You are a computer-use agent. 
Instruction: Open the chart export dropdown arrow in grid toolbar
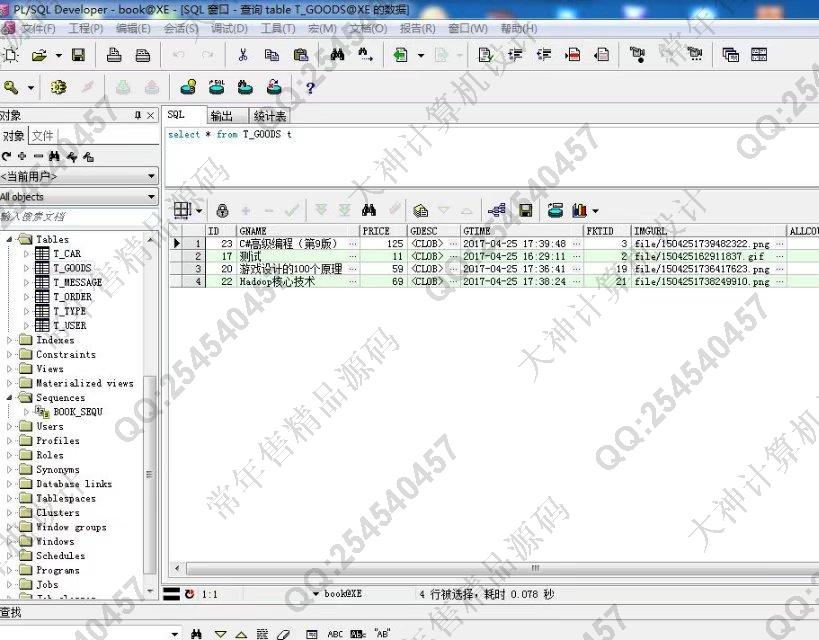click(595, 211)
